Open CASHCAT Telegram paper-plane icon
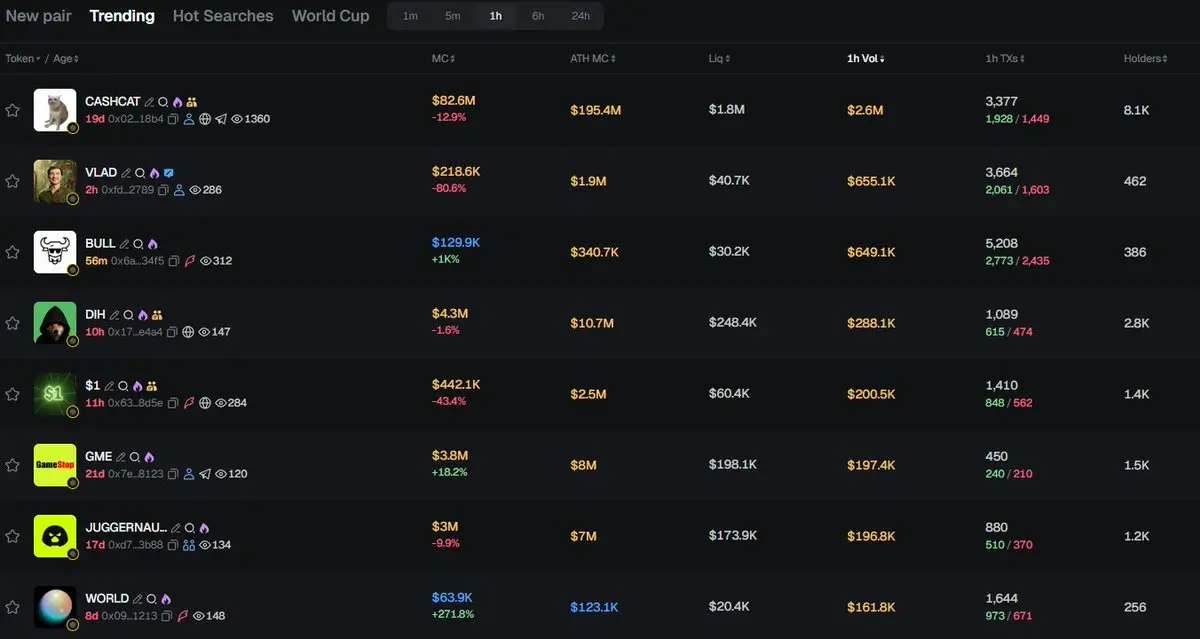 (x=221, y=119)
